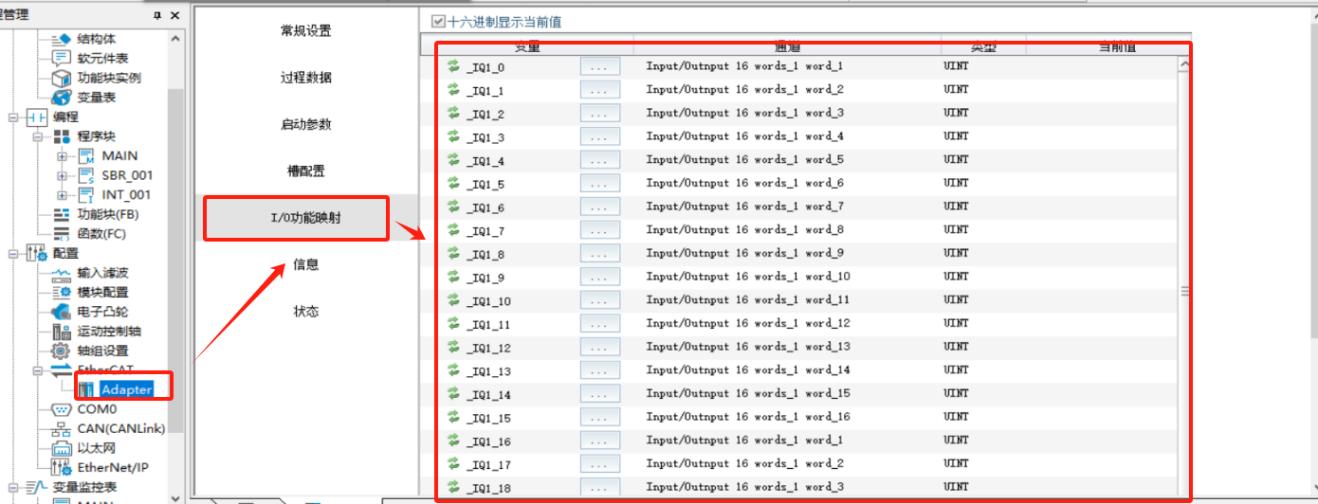This screenshot has height=504, width=1318.
Task: Click the mapping icon beside _IQ1_2
Action: click(x=453, y=113)
